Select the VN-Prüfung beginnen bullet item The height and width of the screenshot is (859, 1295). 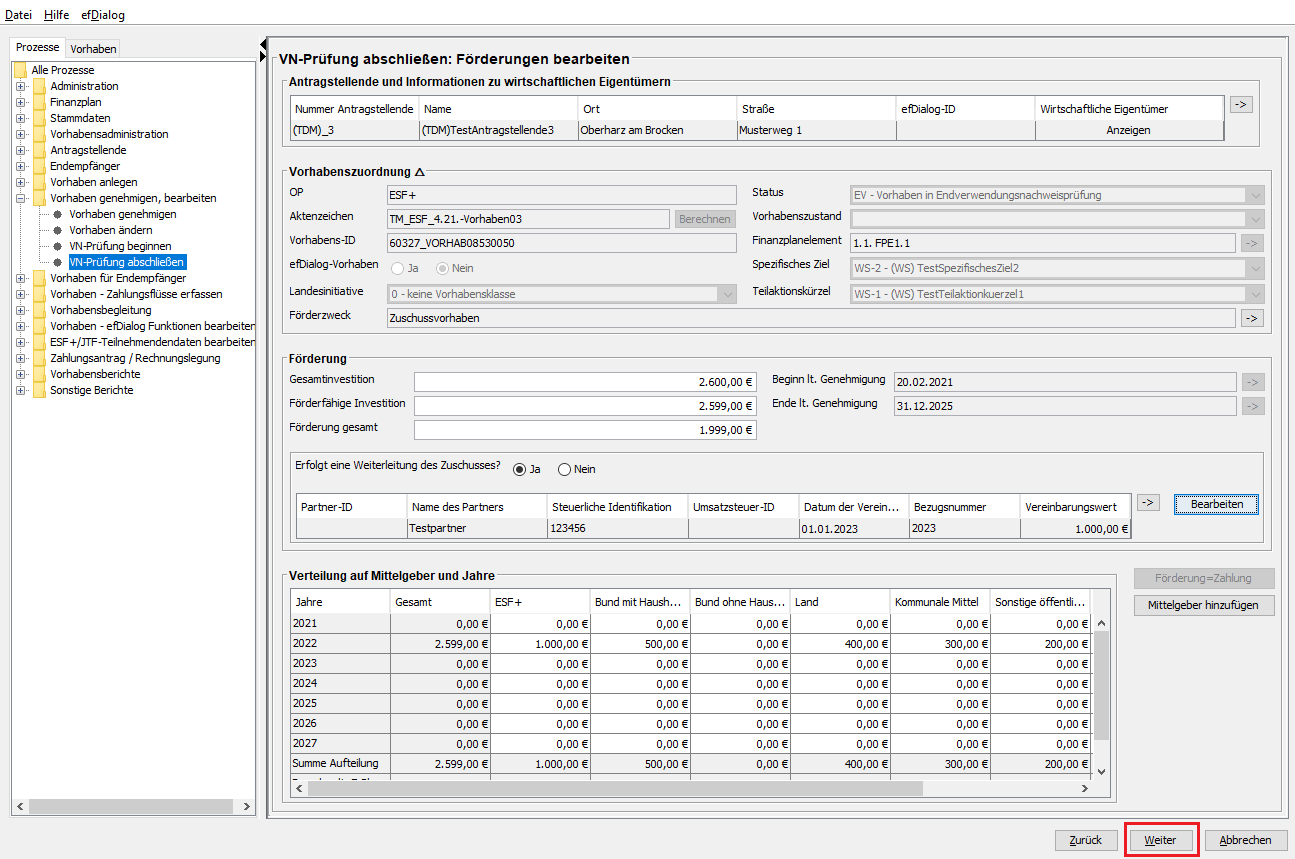(x=58, y=246)
